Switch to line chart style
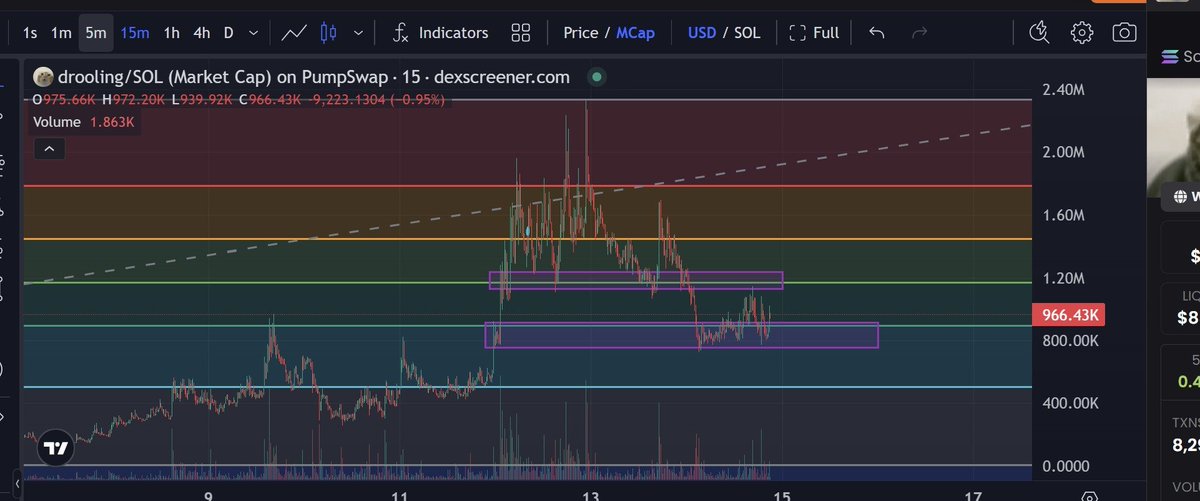This screenshot has width=1200, height=501. coord(294,33)
